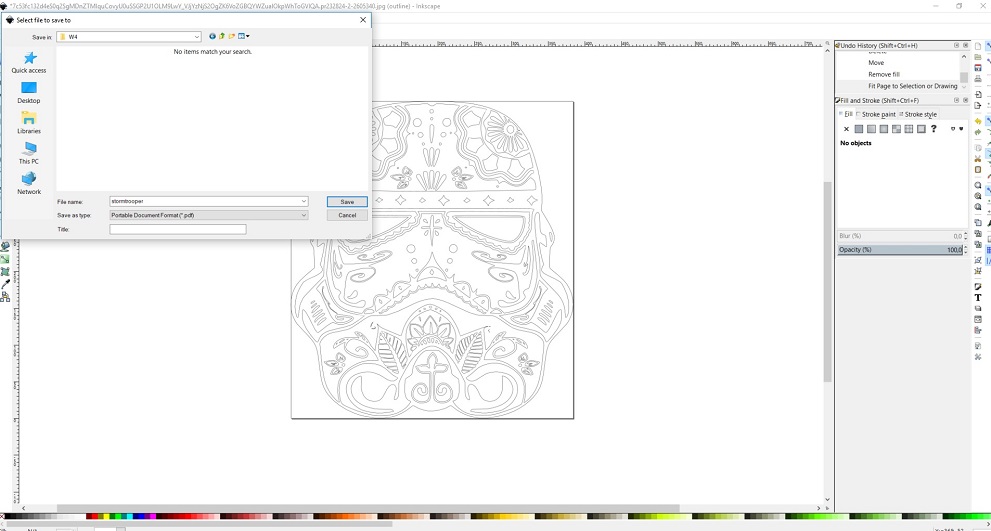Click the Export icon in Inkscape's command bar

[978, 105]
